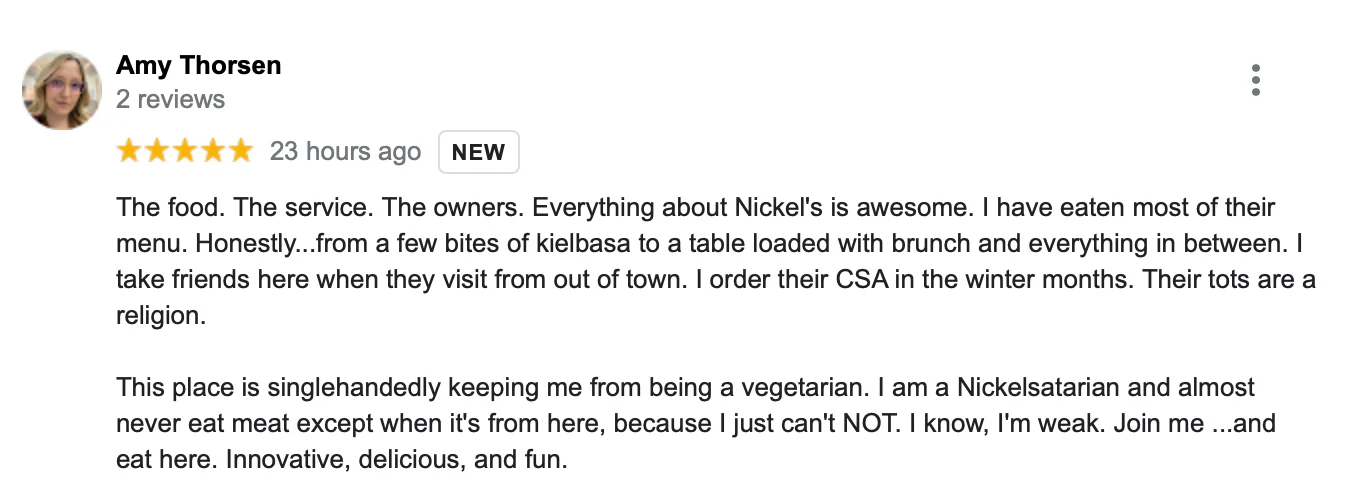Click the second star of the rating
Viewport: 1356px width, 494px height.
tap(157, 152)
